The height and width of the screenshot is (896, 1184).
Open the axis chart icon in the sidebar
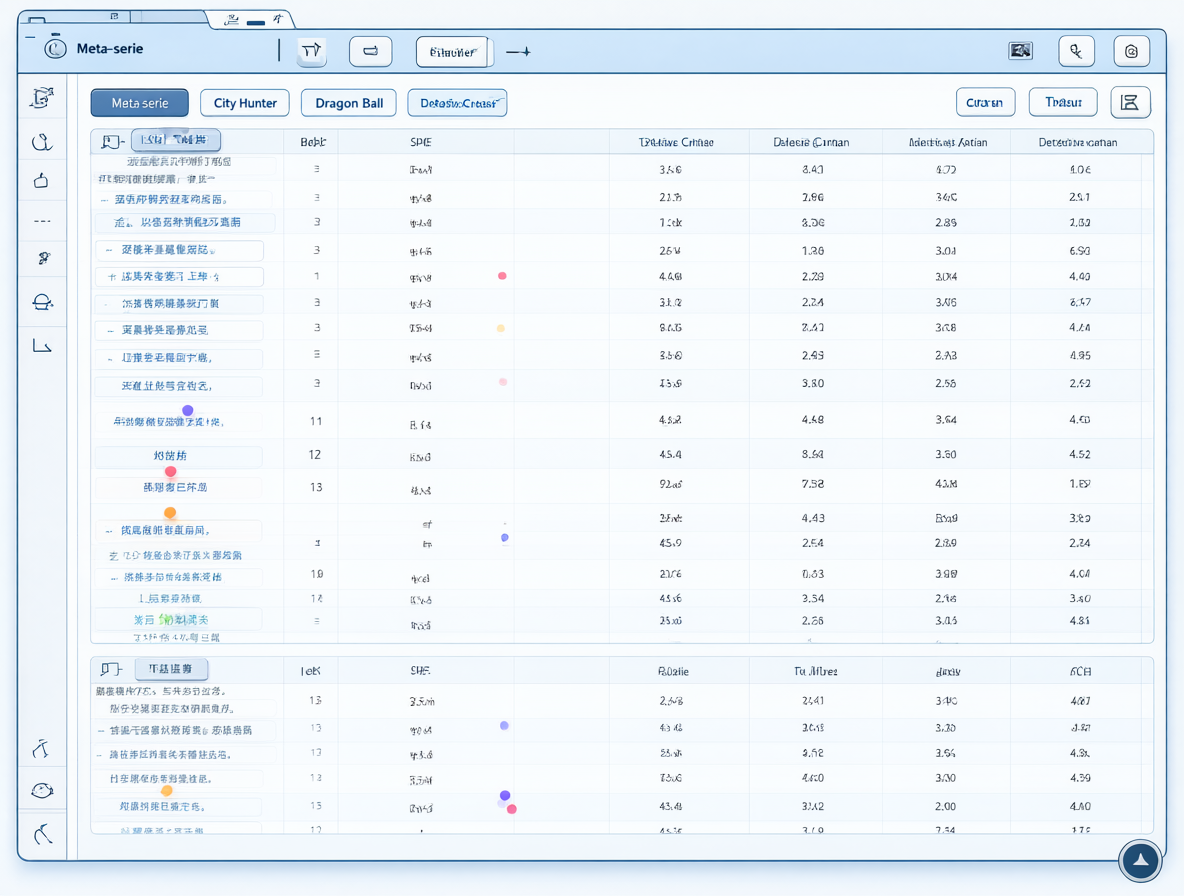[x=42, y=346]
